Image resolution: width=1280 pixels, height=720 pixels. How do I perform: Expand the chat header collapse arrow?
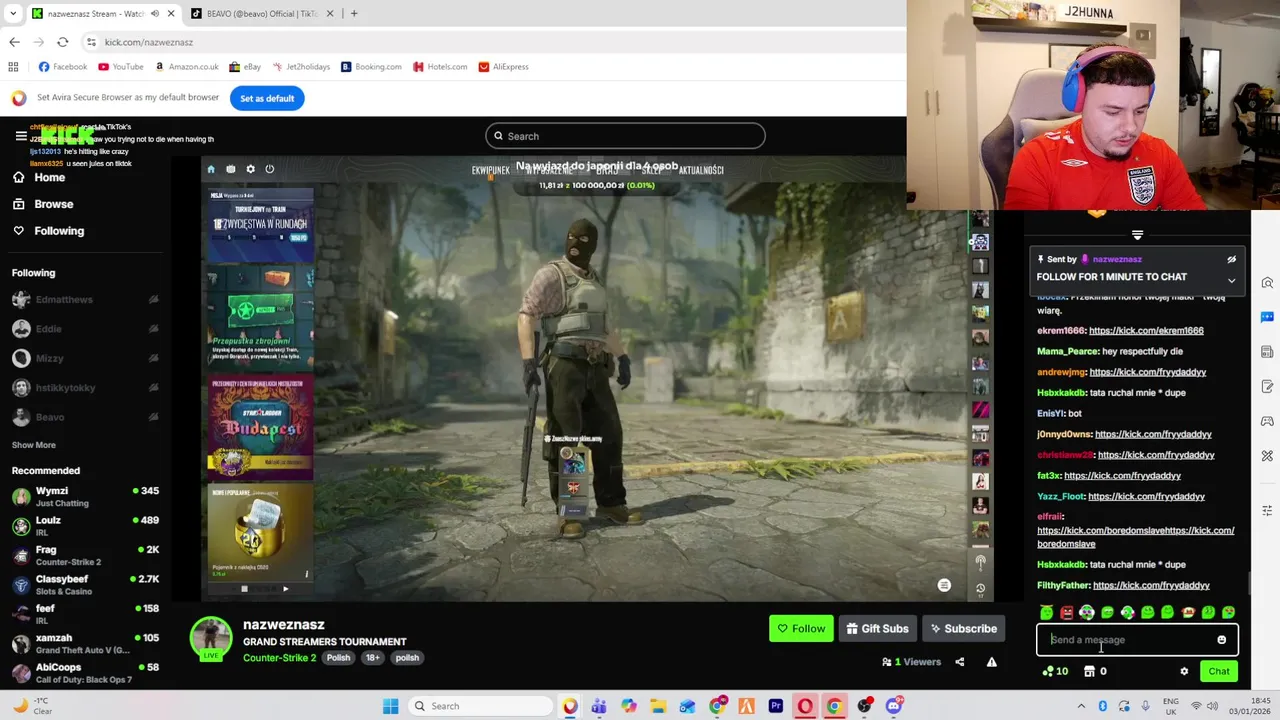click(1137, 235)
